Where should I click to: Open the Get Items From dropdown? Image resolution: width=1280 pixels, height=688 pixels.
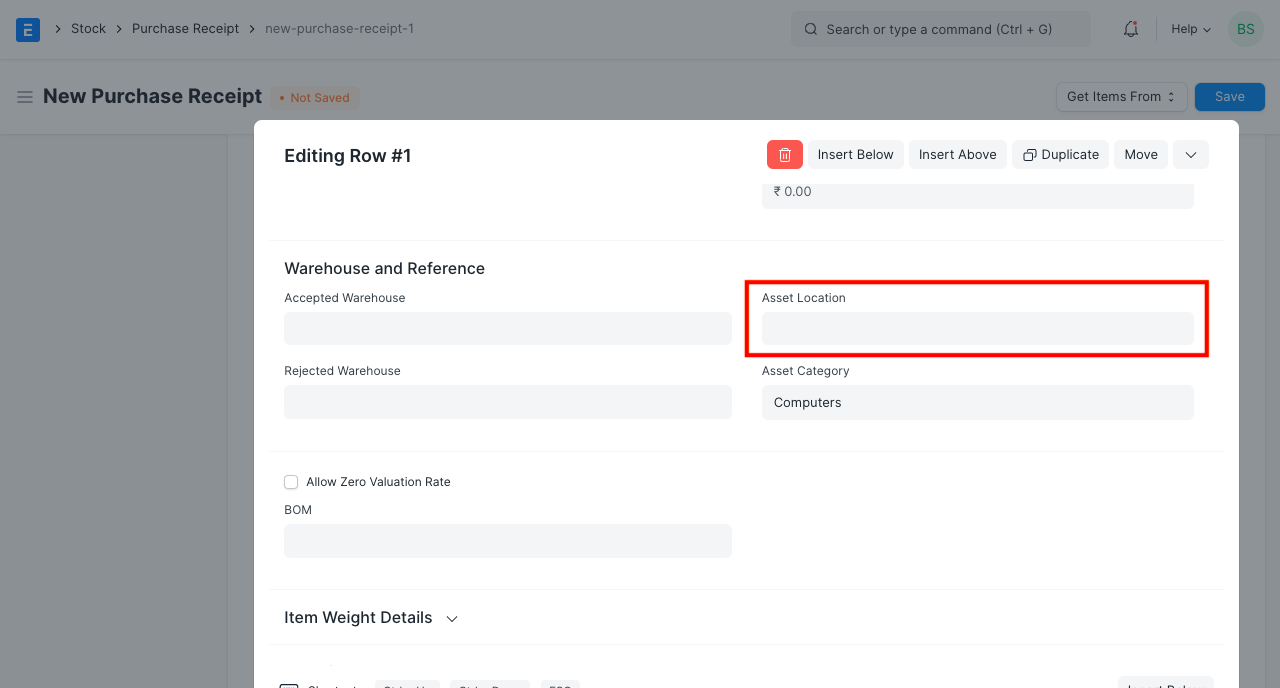pyautogui.click(x=1121, y=97)
